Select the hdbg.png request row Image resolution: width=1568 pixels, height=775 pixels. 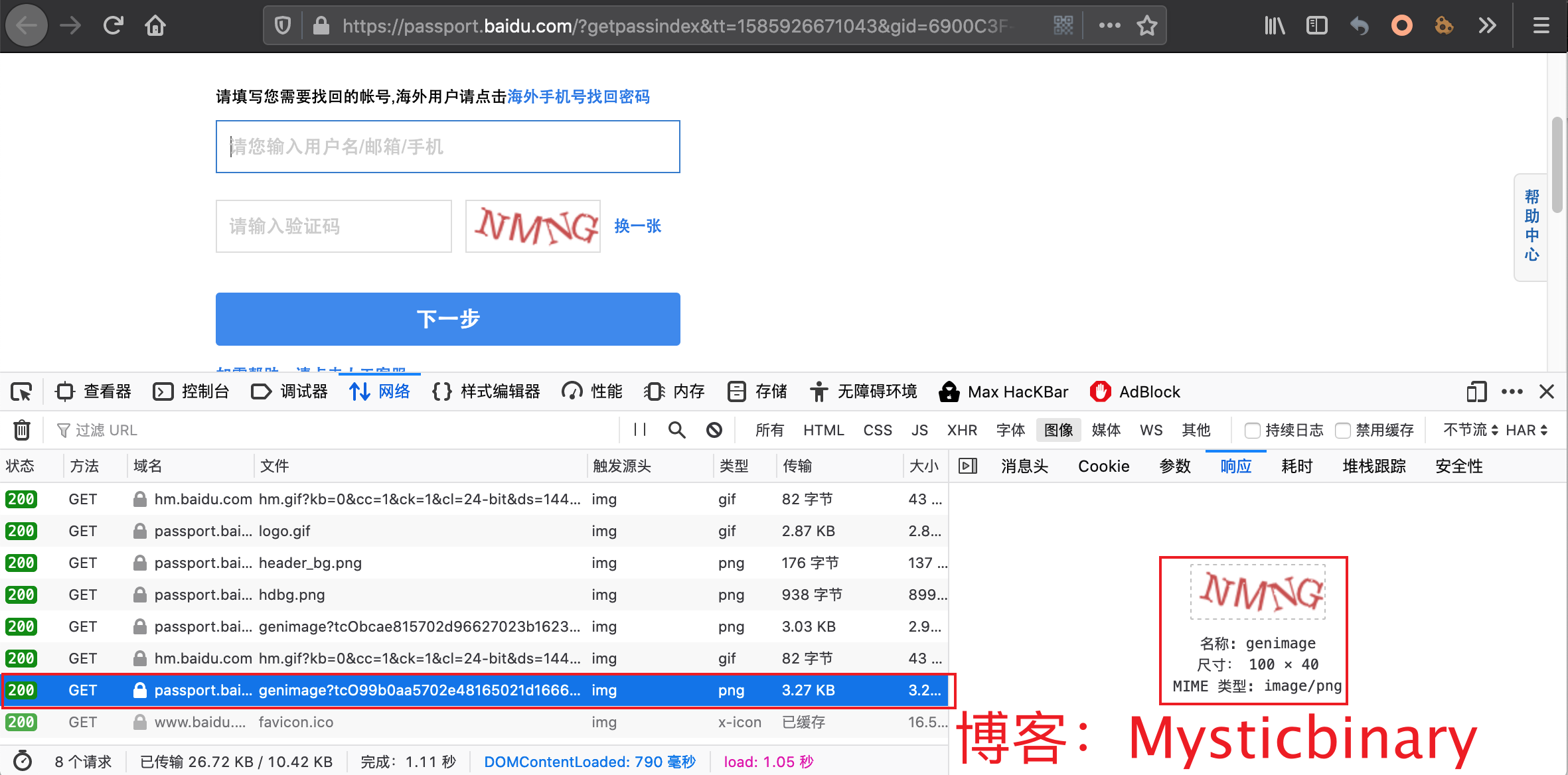pos(474,595)
